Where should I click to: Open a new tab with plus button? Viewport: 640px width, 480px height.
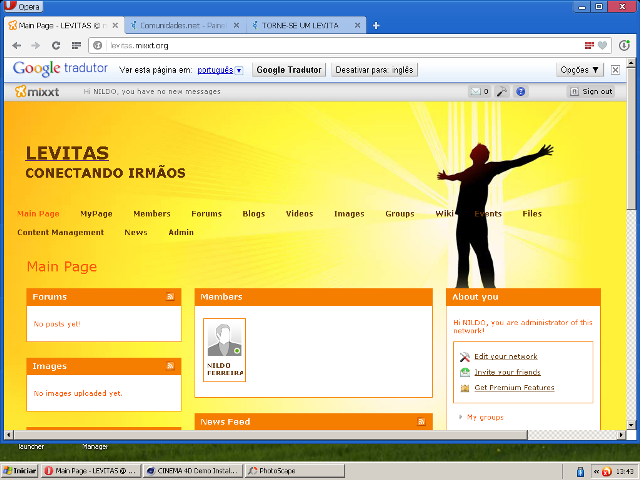[376, 26]
